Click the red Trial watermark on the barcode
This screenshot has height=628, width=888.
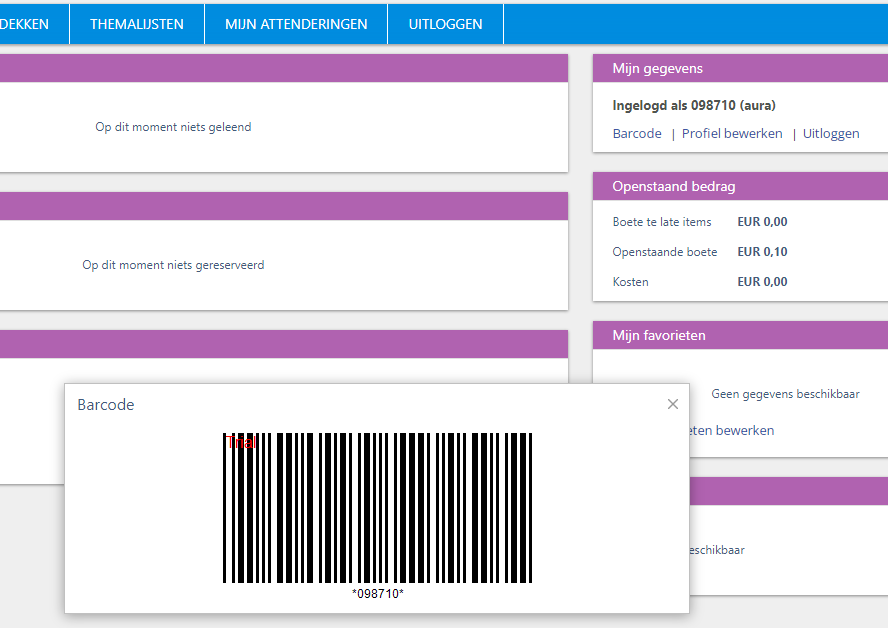(x=241, y=442)
